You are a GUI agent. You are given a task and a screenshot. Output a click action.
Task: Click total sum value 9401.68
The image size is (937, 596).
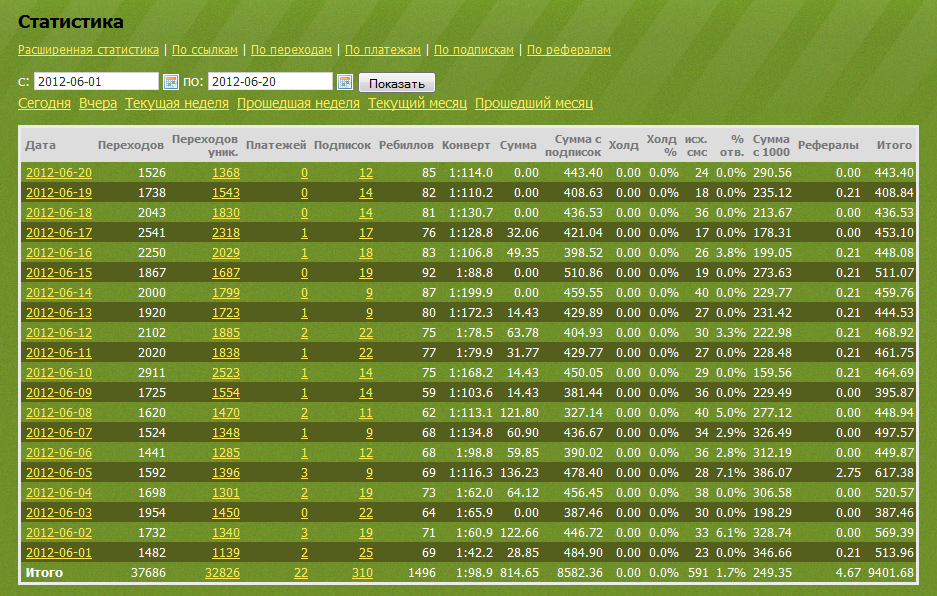click(890, 573)
